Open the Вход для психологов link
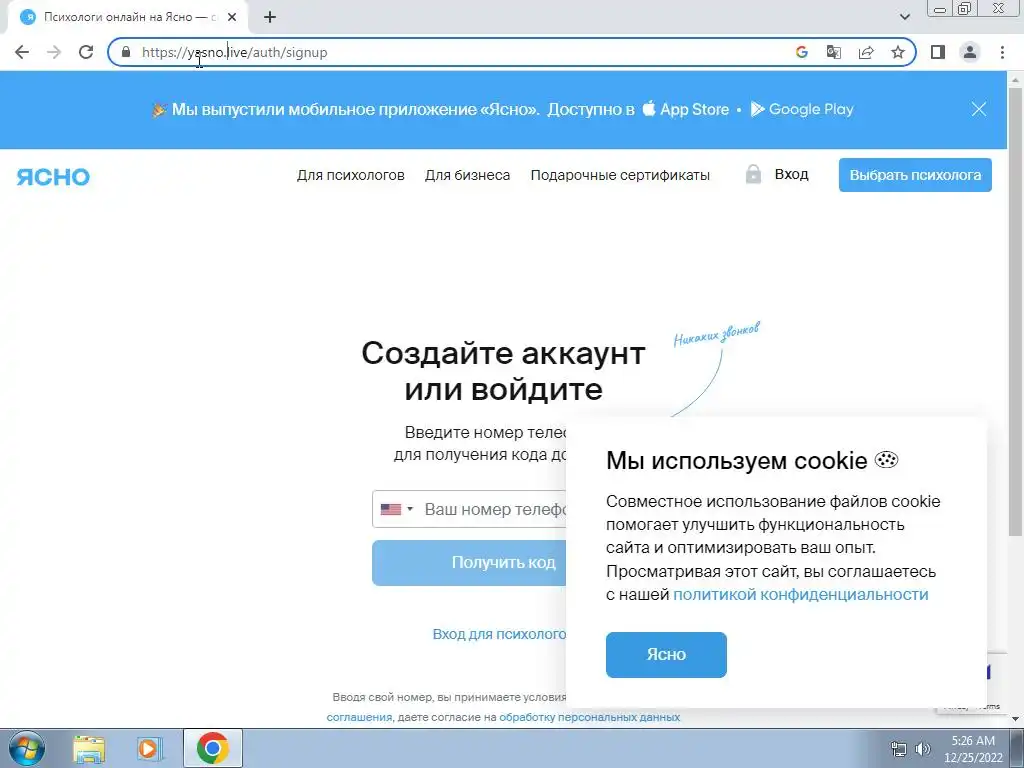This screenshot has height=768, width=1024. point(500,634)
